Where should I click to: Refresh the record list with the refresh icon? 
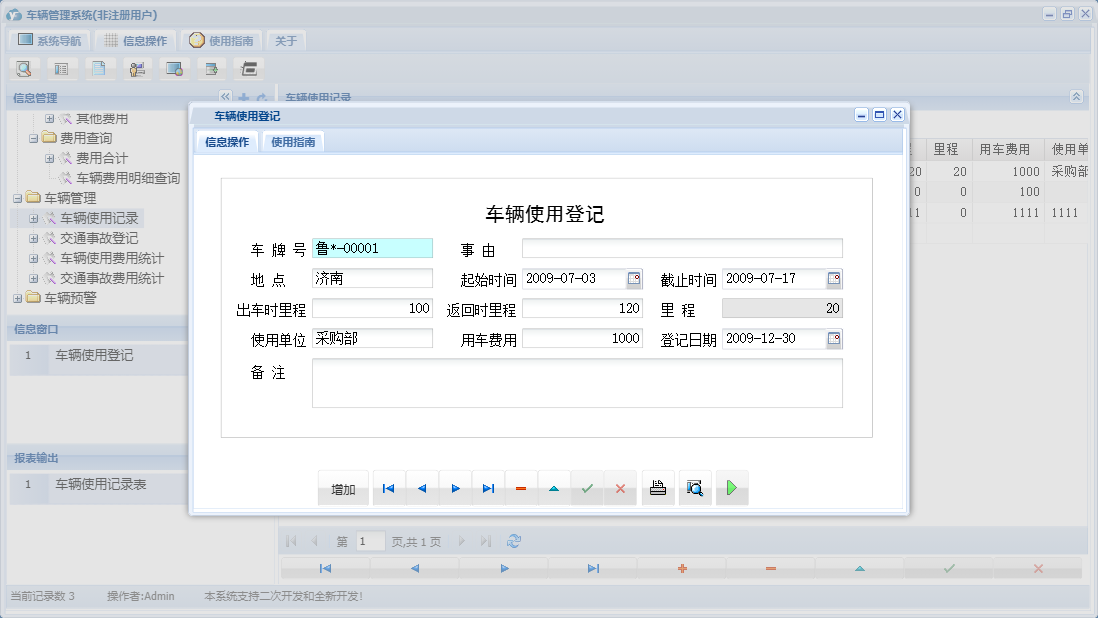(x=514, y=540)
